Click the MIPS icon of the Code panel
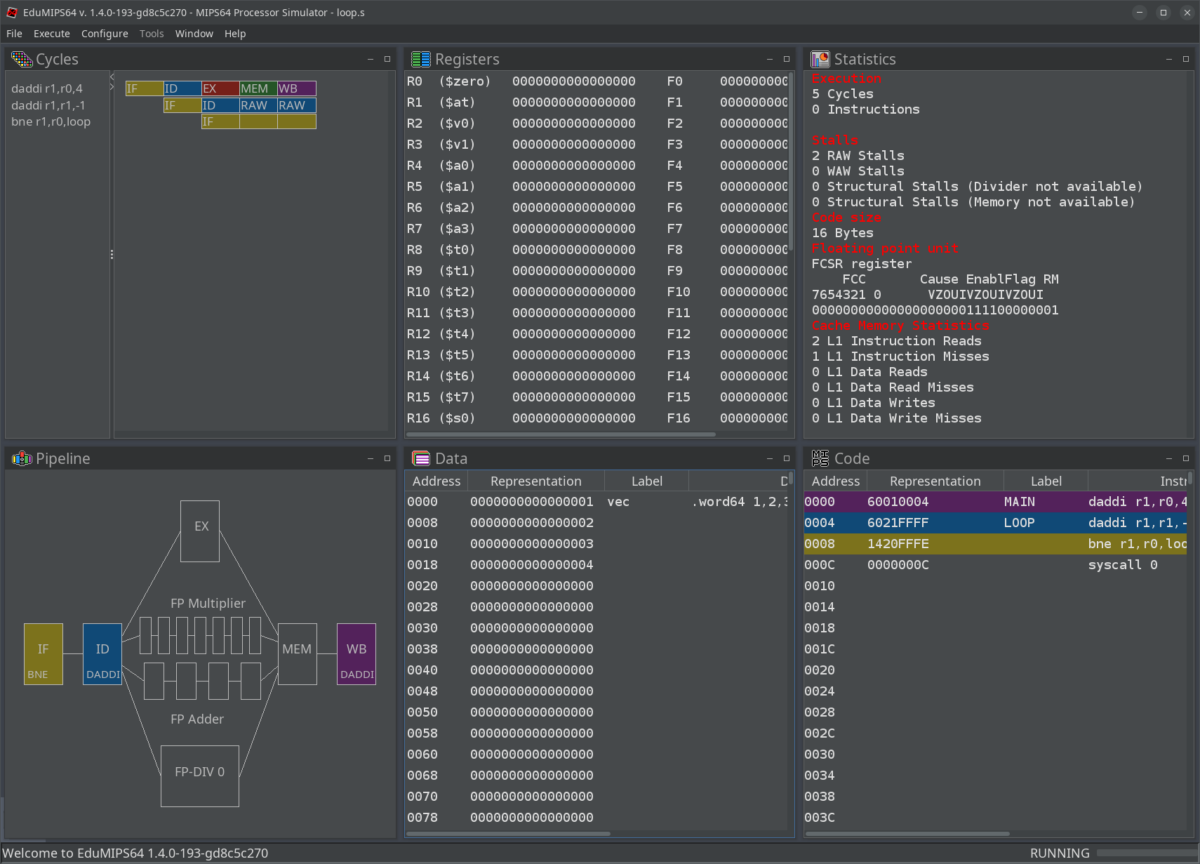The height and width of the screenshot is (864, 1200). click(820, 458)
